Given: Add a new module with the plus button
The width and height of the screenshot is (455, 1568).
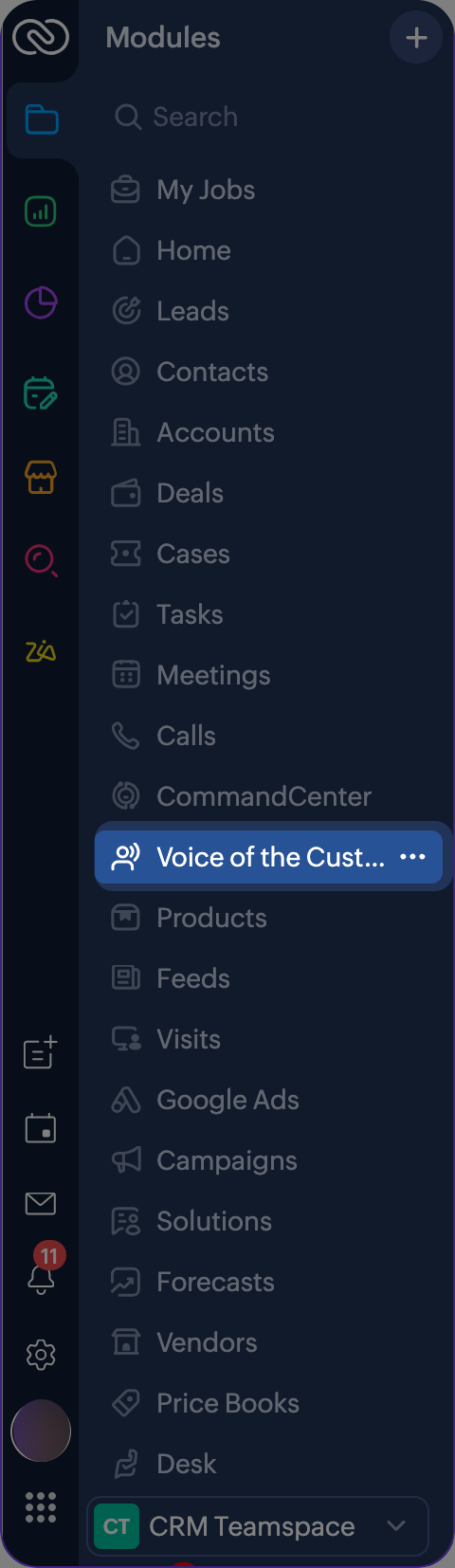Looking at the screenshot, I should click(x=416, y=38).
